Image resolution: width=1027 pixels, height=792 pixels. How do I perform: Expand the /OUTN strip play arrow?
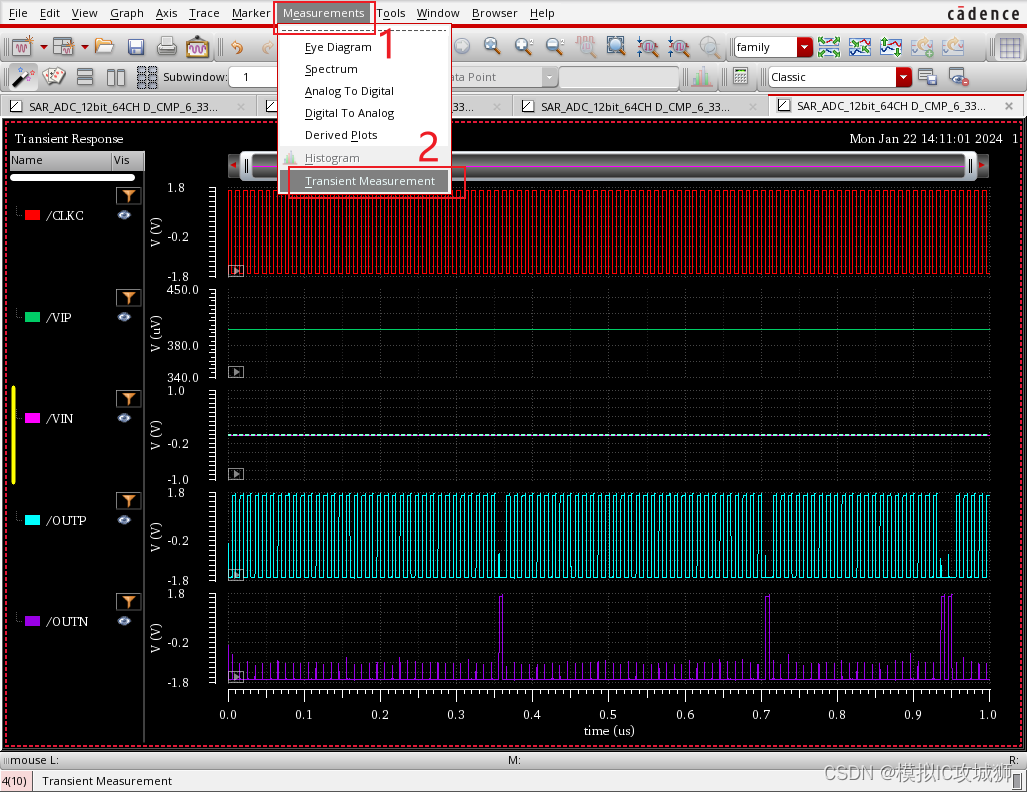(x=236, y=677)
